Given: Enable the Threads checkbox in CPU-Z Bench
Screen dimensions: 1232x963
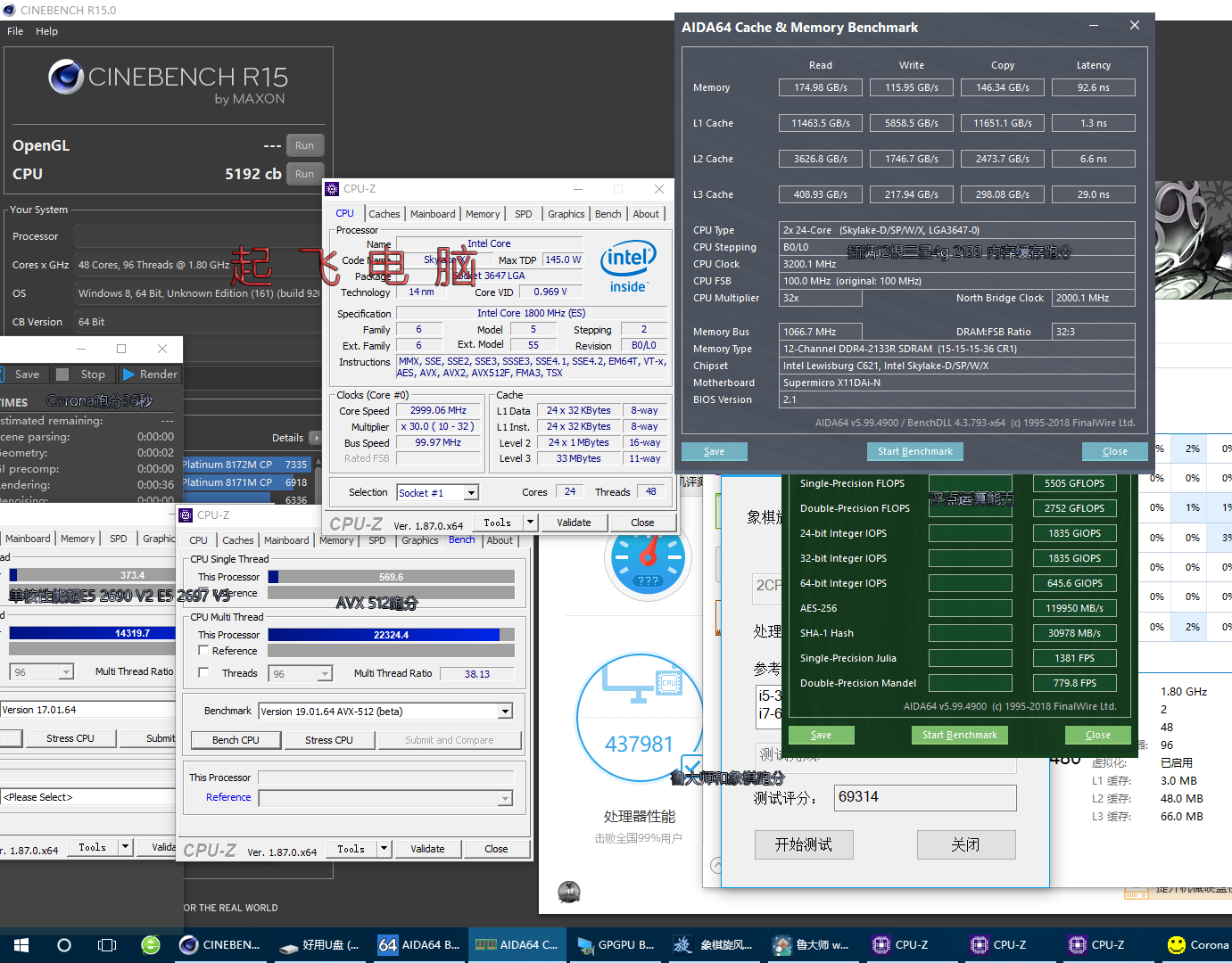Looking at the screenshot, I should coord(203,672).
